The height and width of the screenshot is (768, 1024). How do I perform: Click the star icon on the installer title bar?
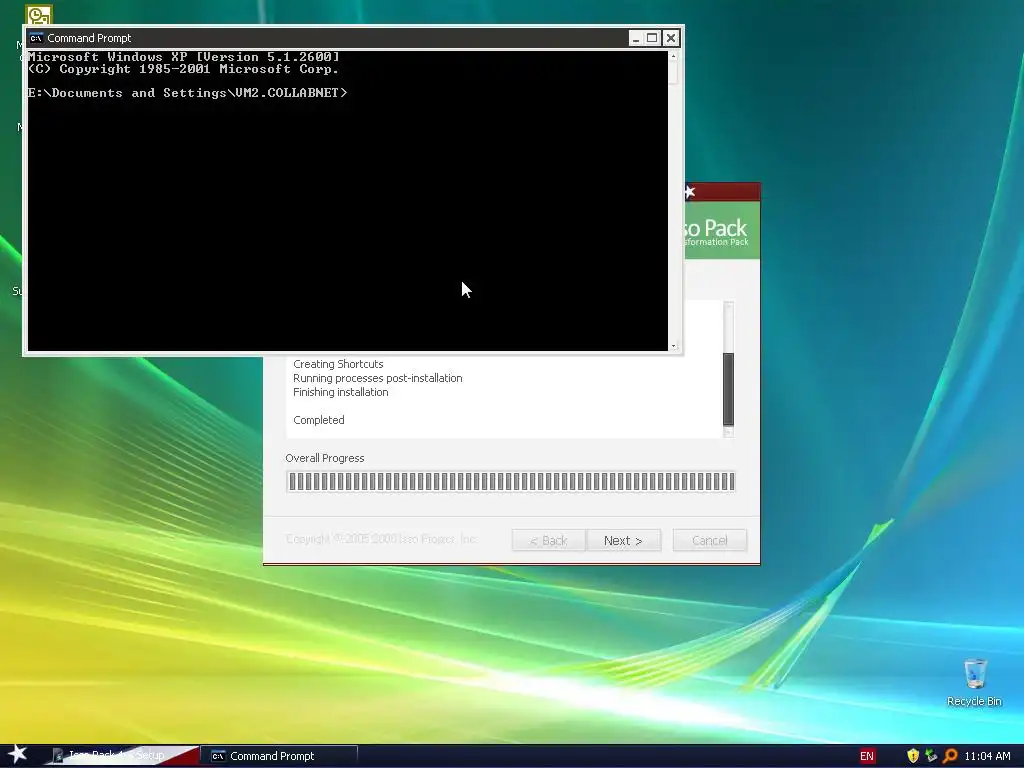690,192
